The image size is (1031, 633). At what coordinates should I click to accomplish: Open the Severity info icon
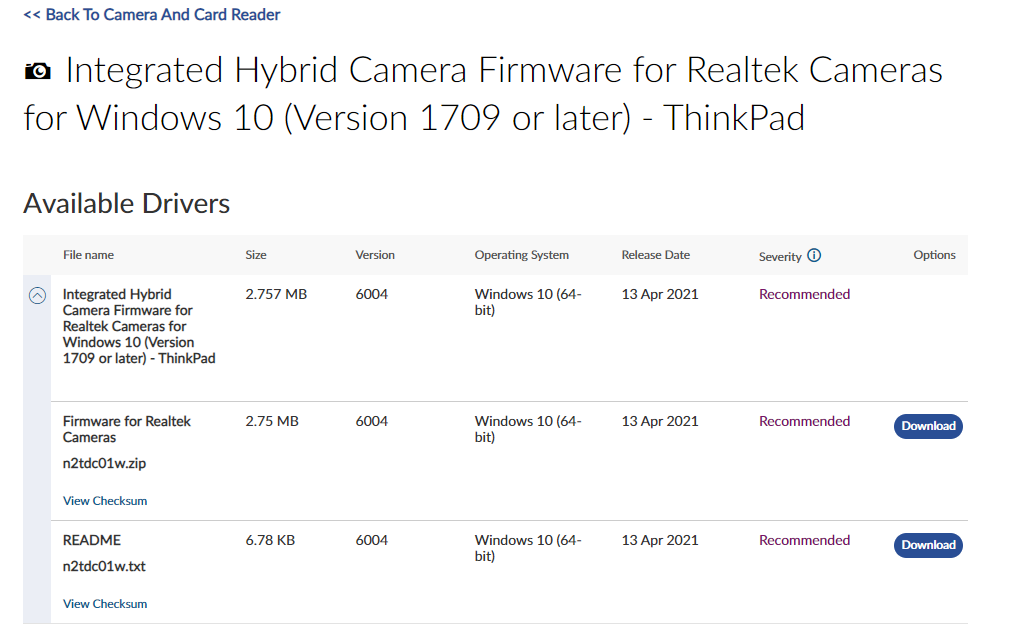pos(814,255)
